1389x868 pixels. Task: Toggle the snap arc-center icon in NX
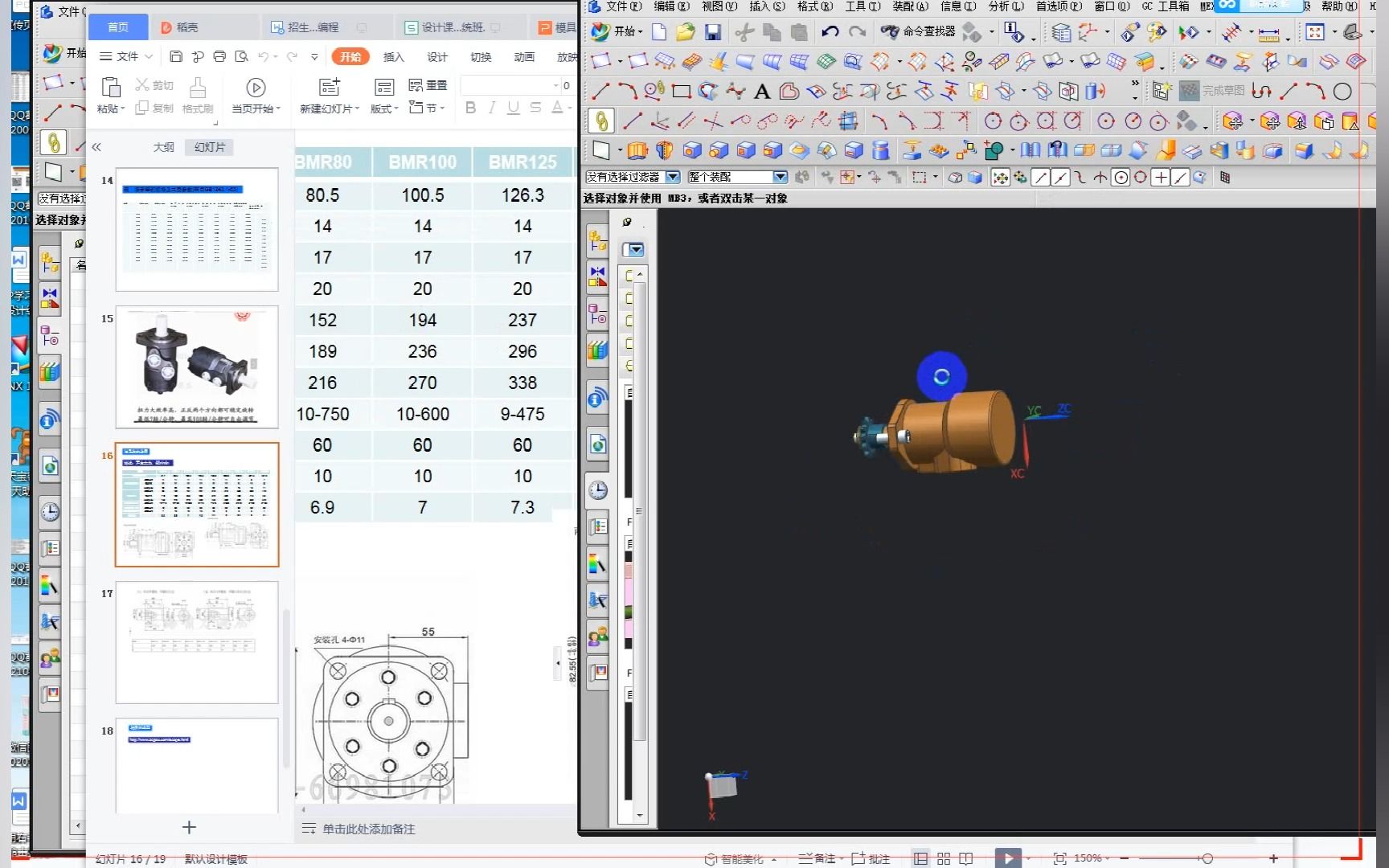(1121, 178)
